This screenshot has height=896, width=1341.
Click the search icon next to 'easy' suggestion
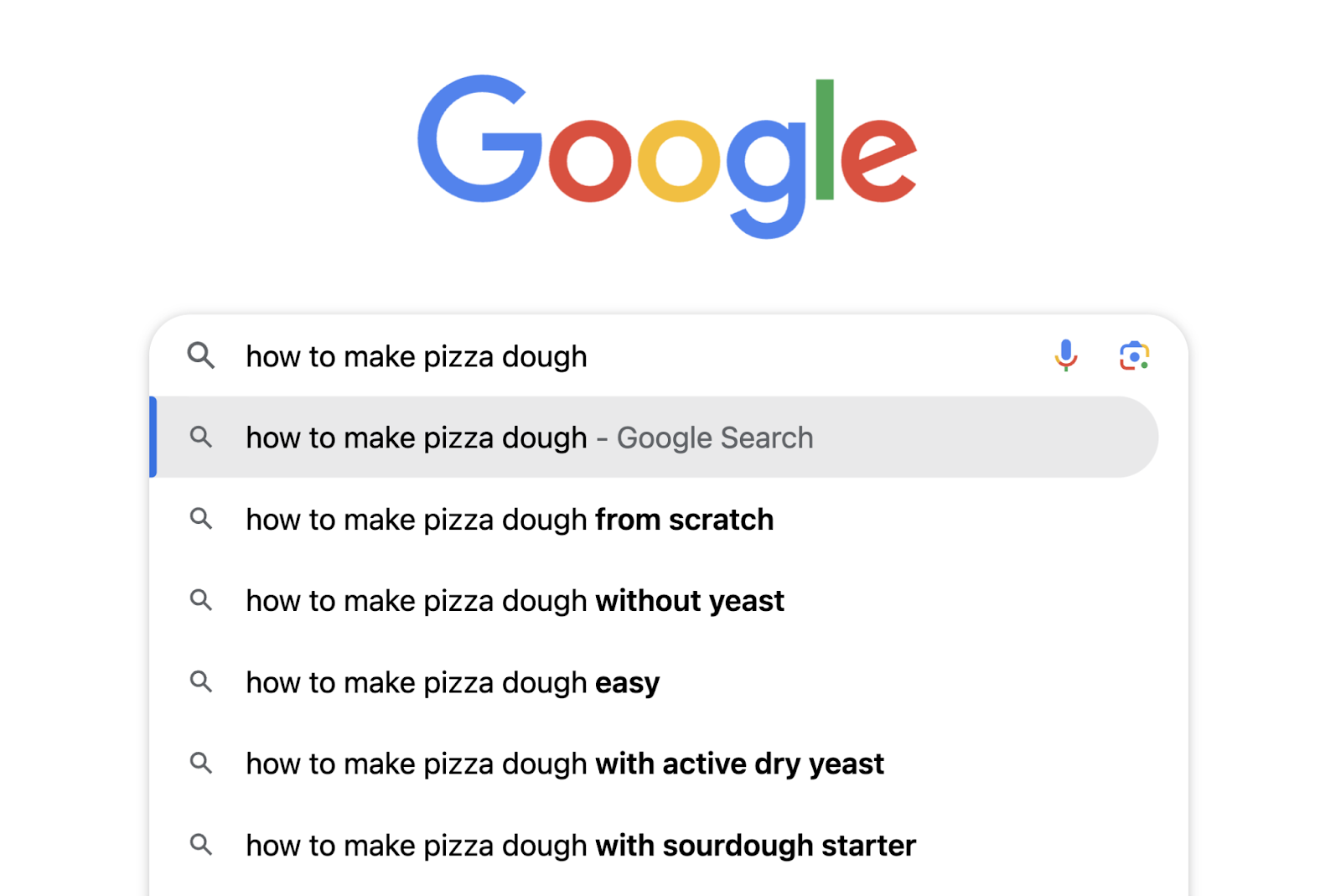point(201,681)
